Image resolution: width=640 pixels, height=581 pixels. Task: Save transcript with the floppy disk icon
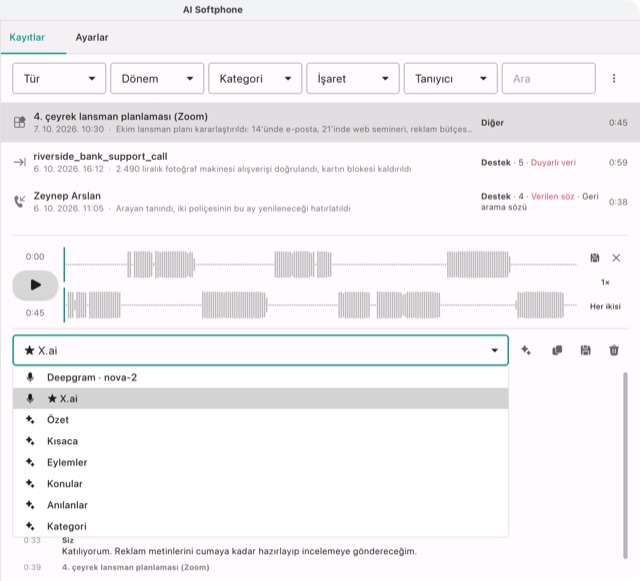(585, 350)
